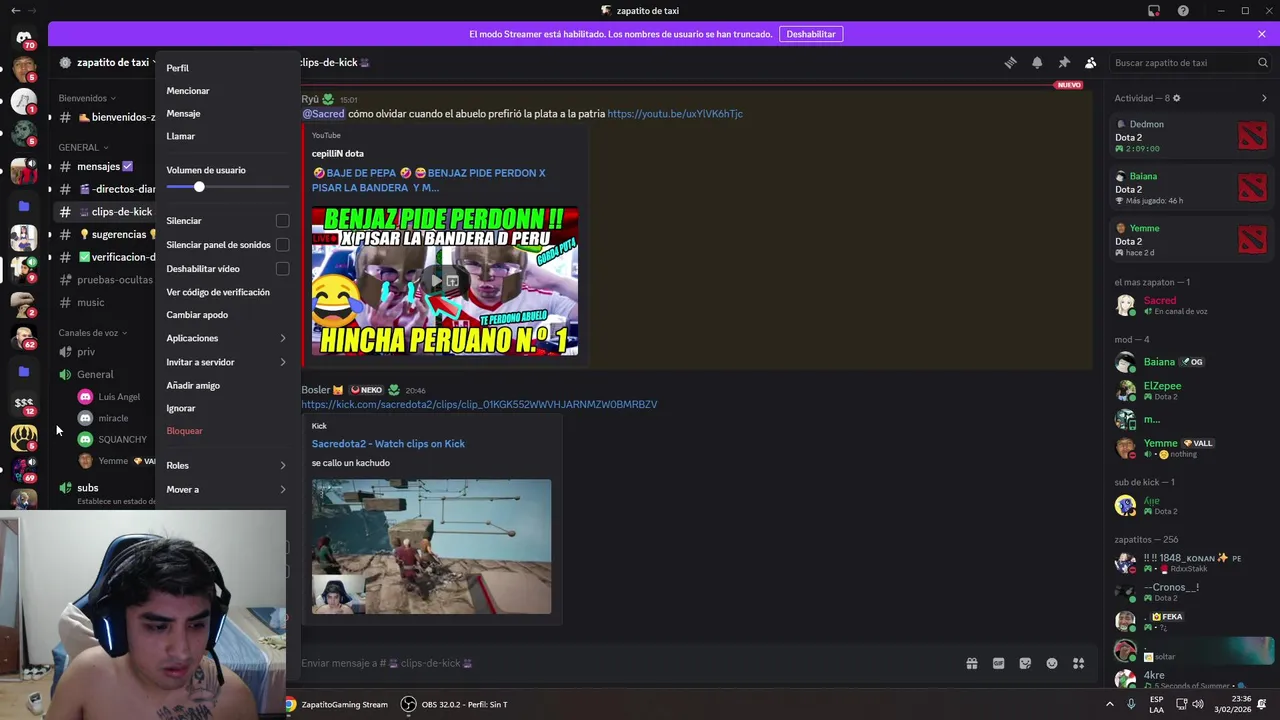Open the GIF picker icon
The width and height of the screenshot is (1280, 720).
(x=998, y=663)
